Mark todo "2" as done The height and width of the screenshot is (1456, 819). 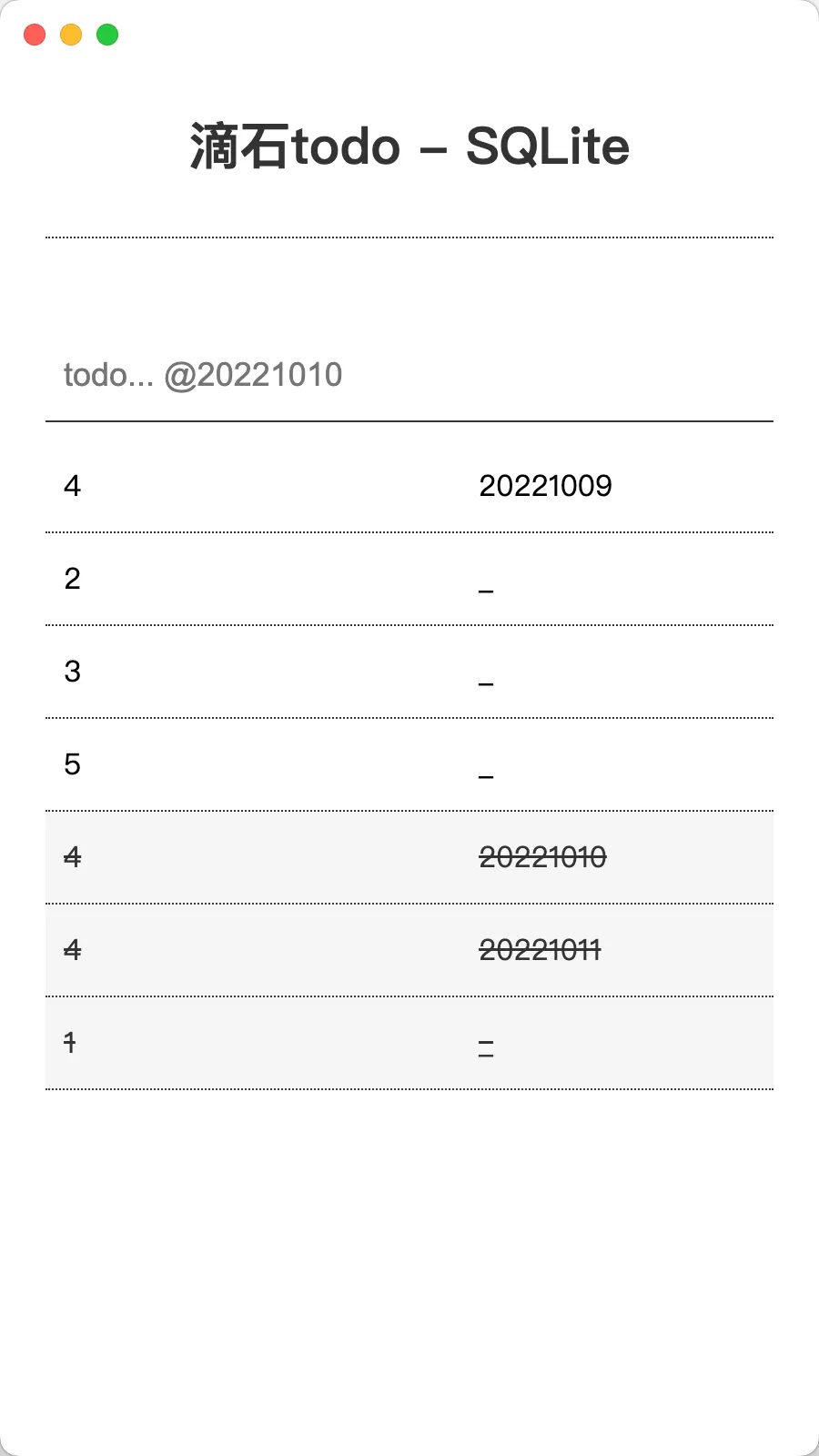(73, 579)
